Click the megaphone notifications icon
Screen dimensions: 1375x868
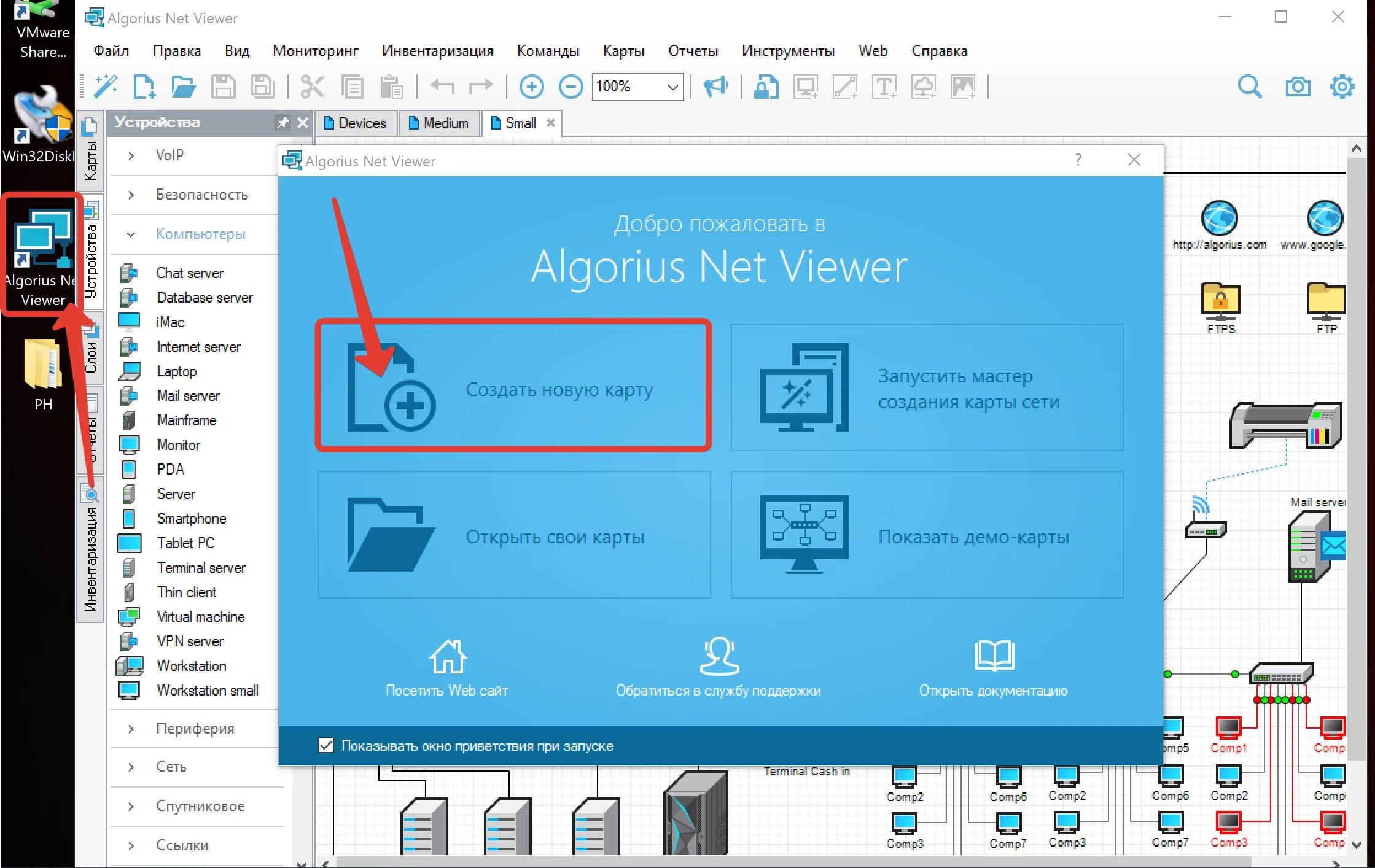715,87
